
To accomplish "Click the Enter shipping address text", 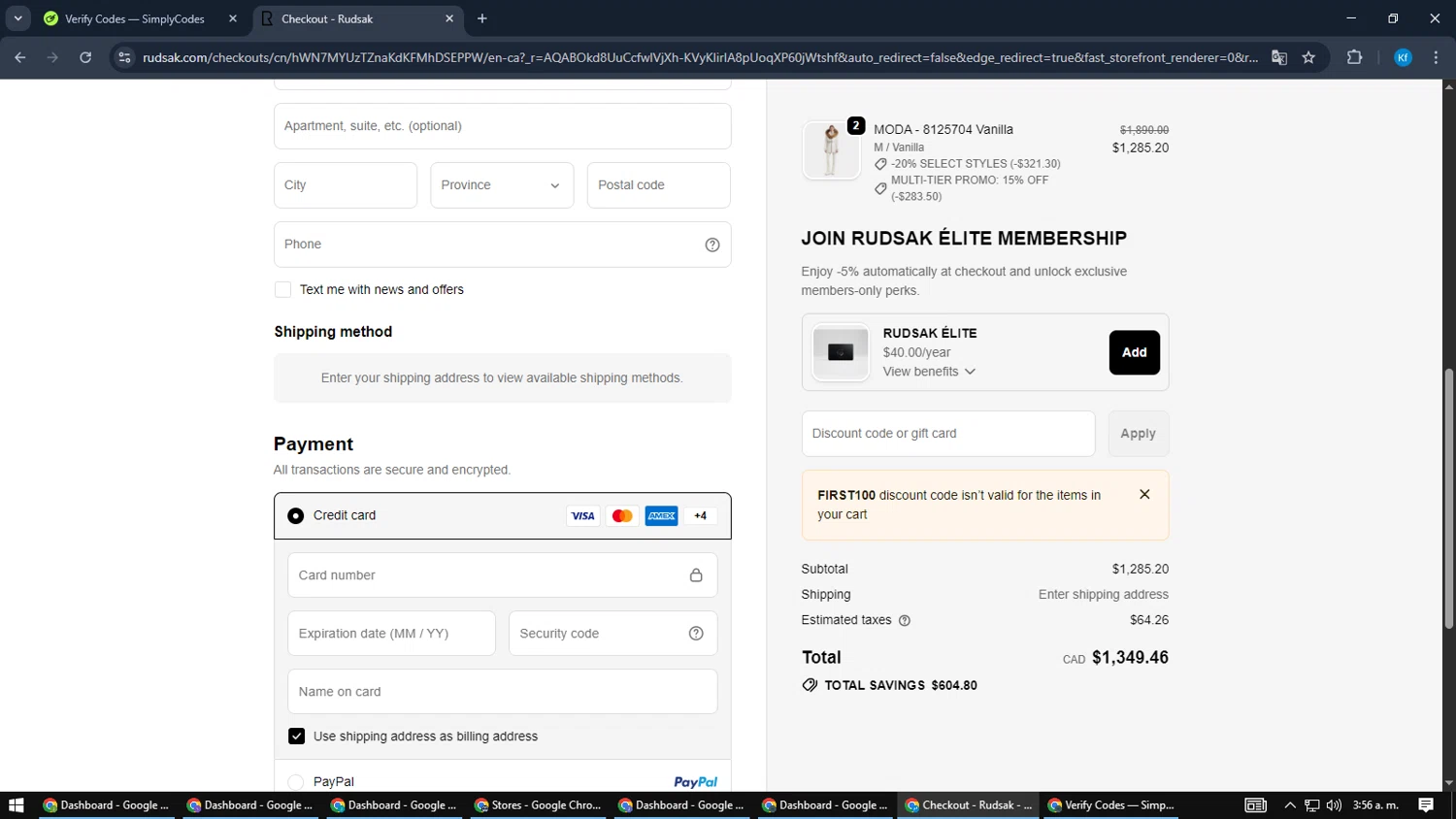I will pyautogui.click(x=1104, y=595).
